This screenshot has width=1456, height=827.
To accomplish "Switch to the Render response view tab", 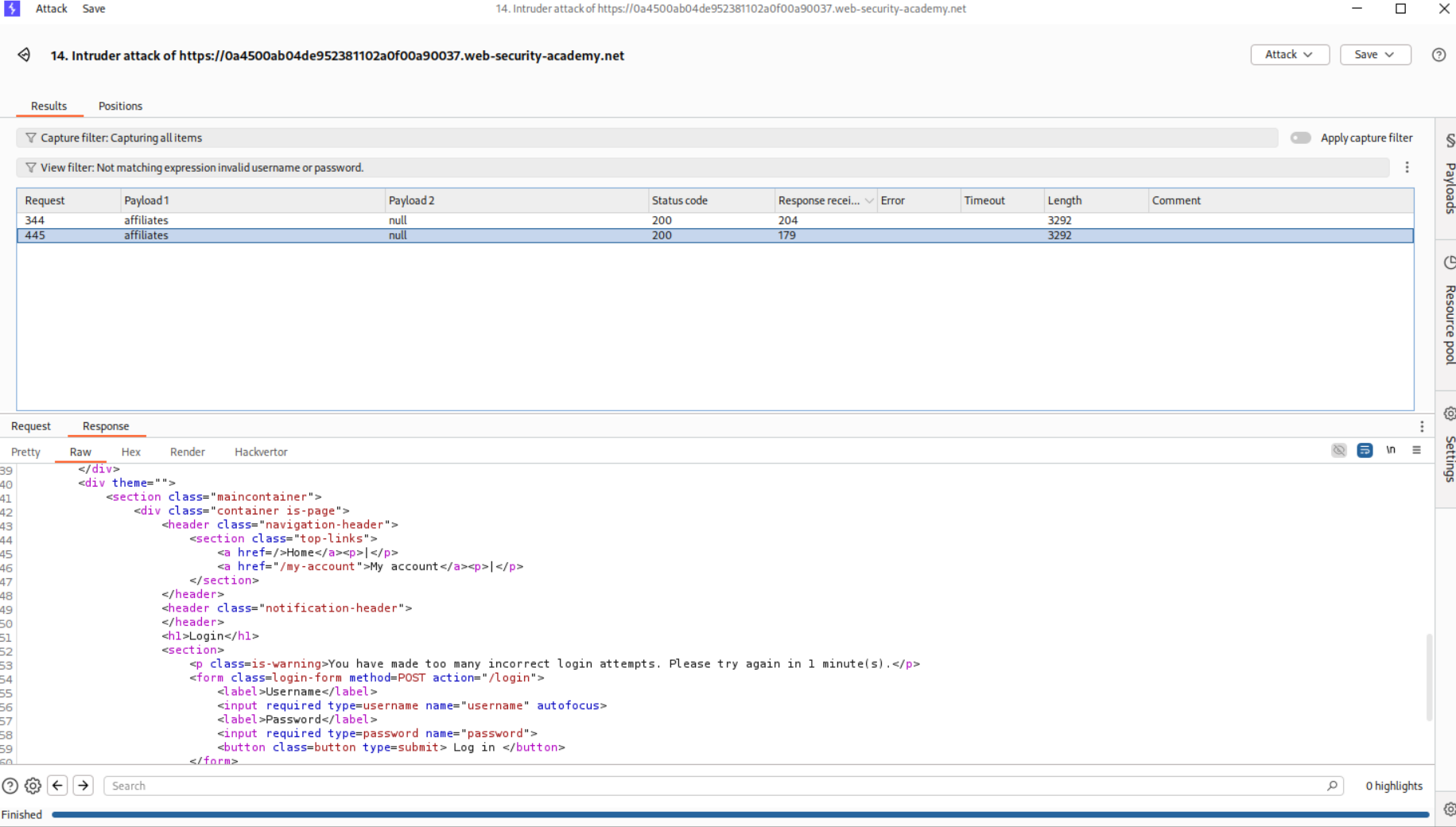I will pos(187,452).
